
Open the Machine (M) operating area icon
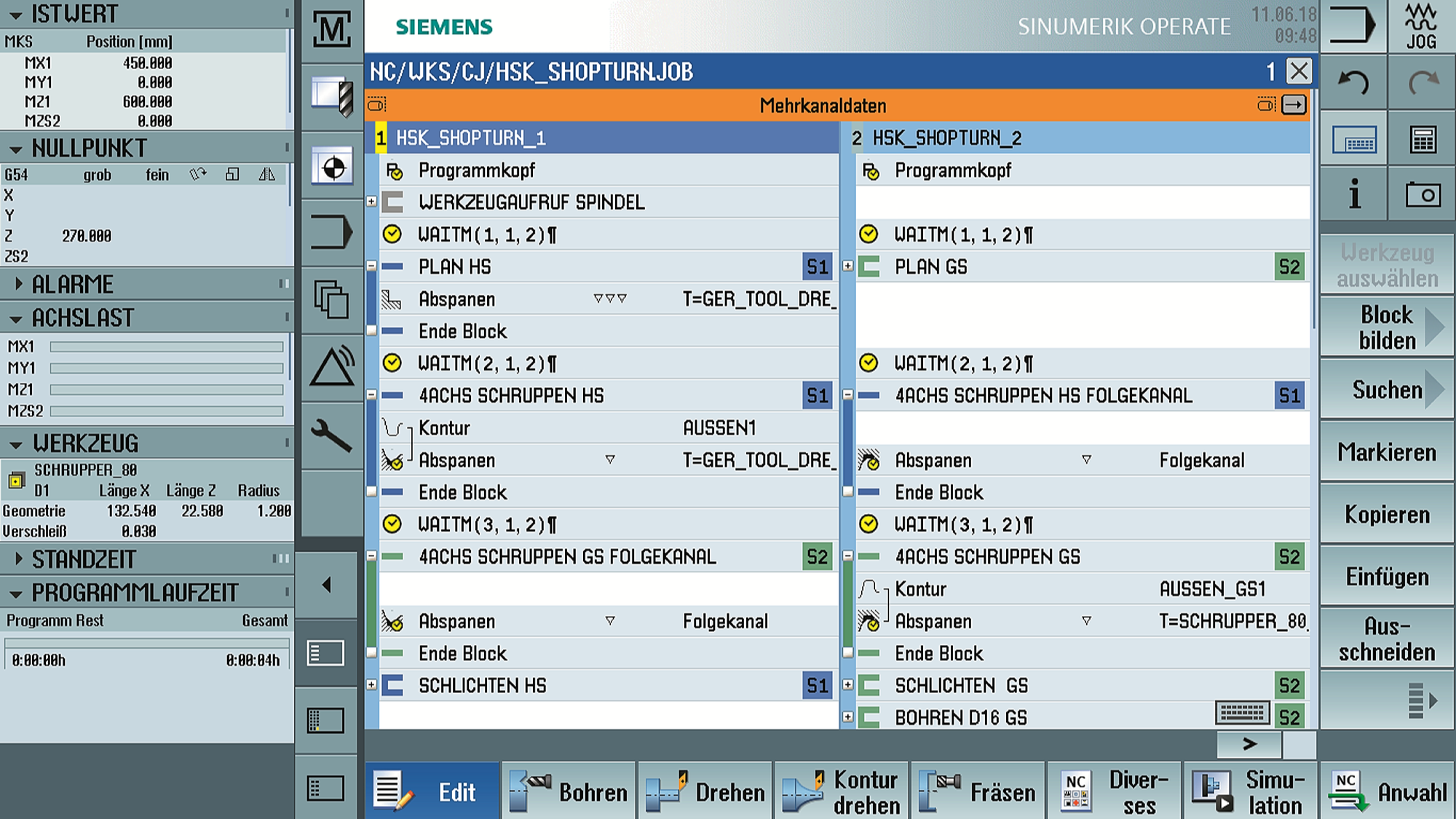332,30
